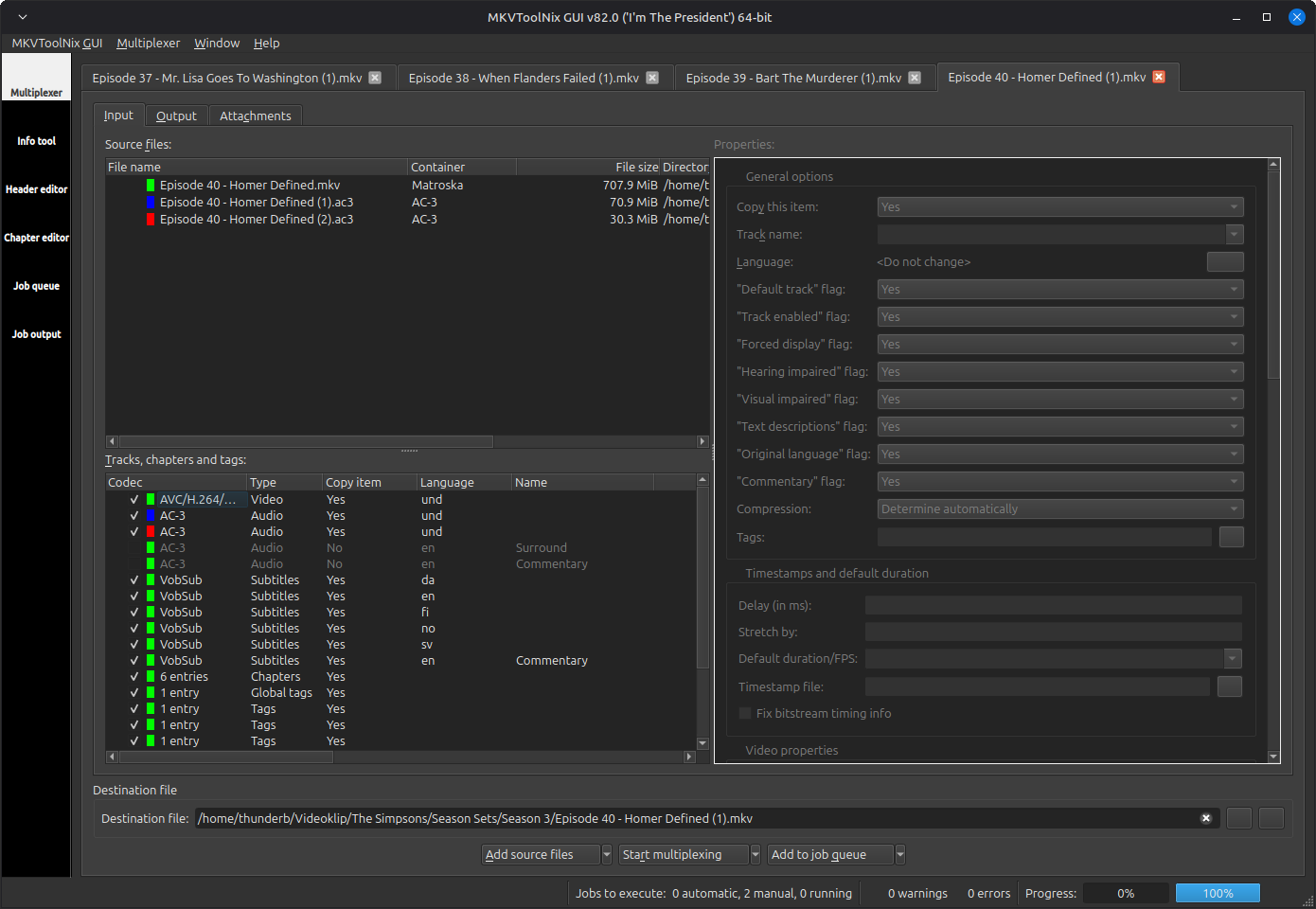The height and width of the screenshot is (909, 1316).
Task: Click the blue 100% progress bar
Action: tap(1218, 893)
